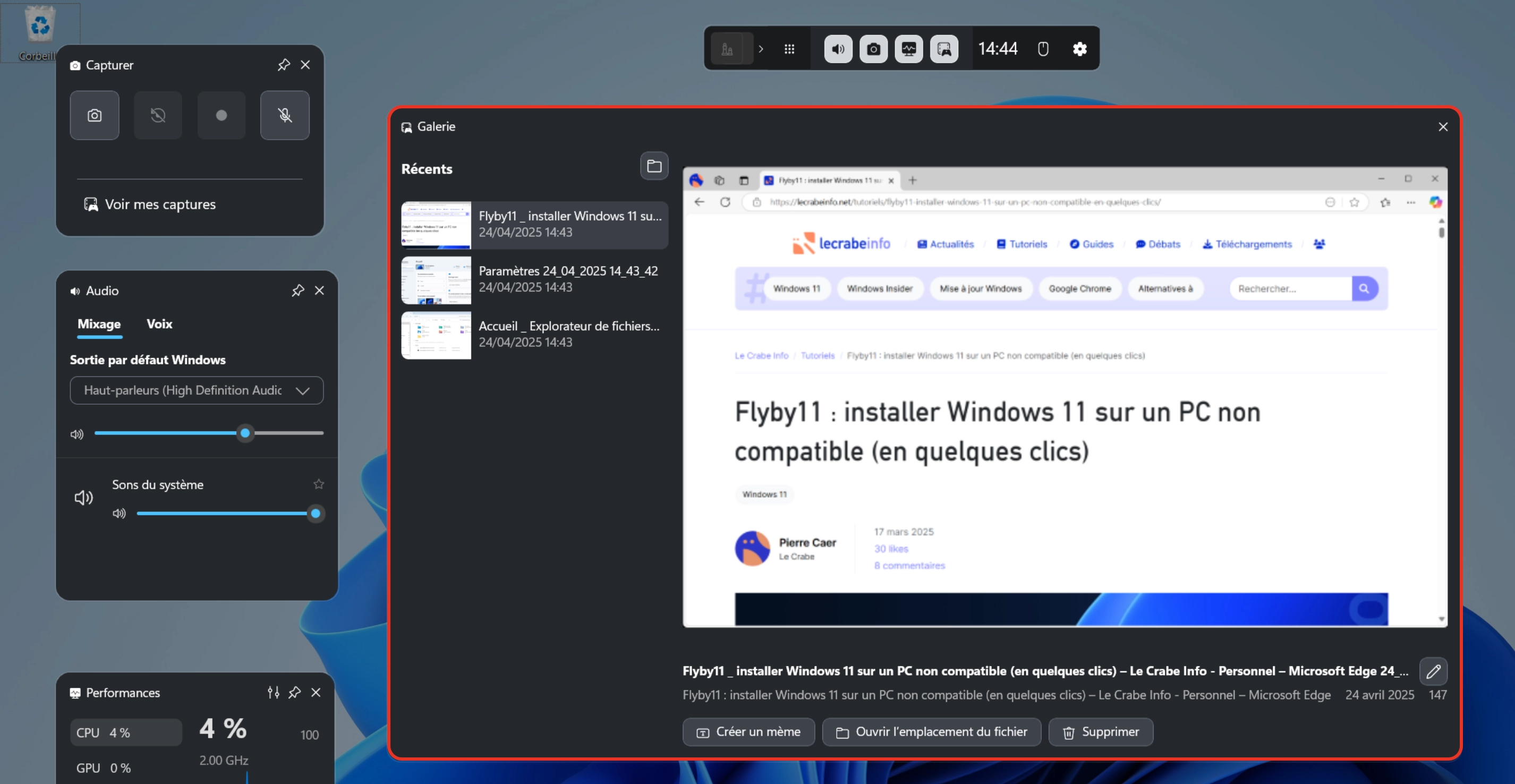Favorite Sons du système with star
The width and height of the screenshot is (1515, 784).
319,484
